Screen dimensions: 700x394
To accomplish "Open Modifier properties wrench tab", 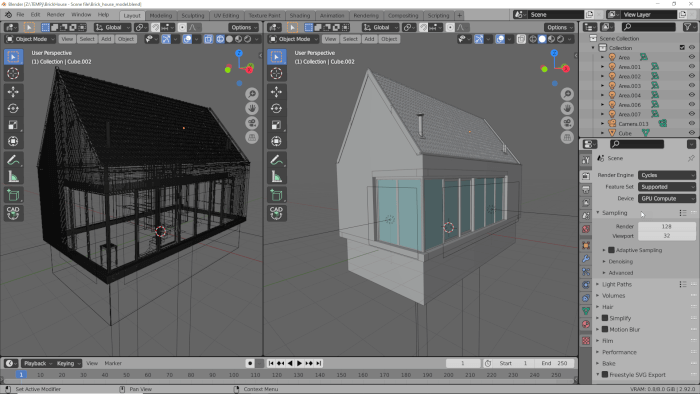I will tap(586, 259).
